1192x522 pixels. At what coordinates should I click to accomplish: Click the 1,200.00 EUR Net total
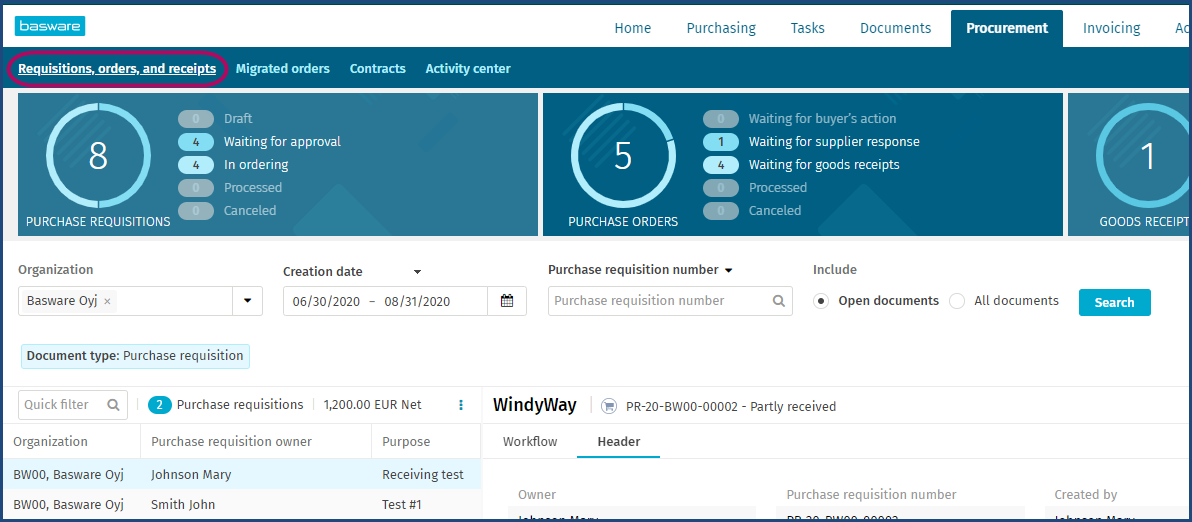click(x=372, y=405)
